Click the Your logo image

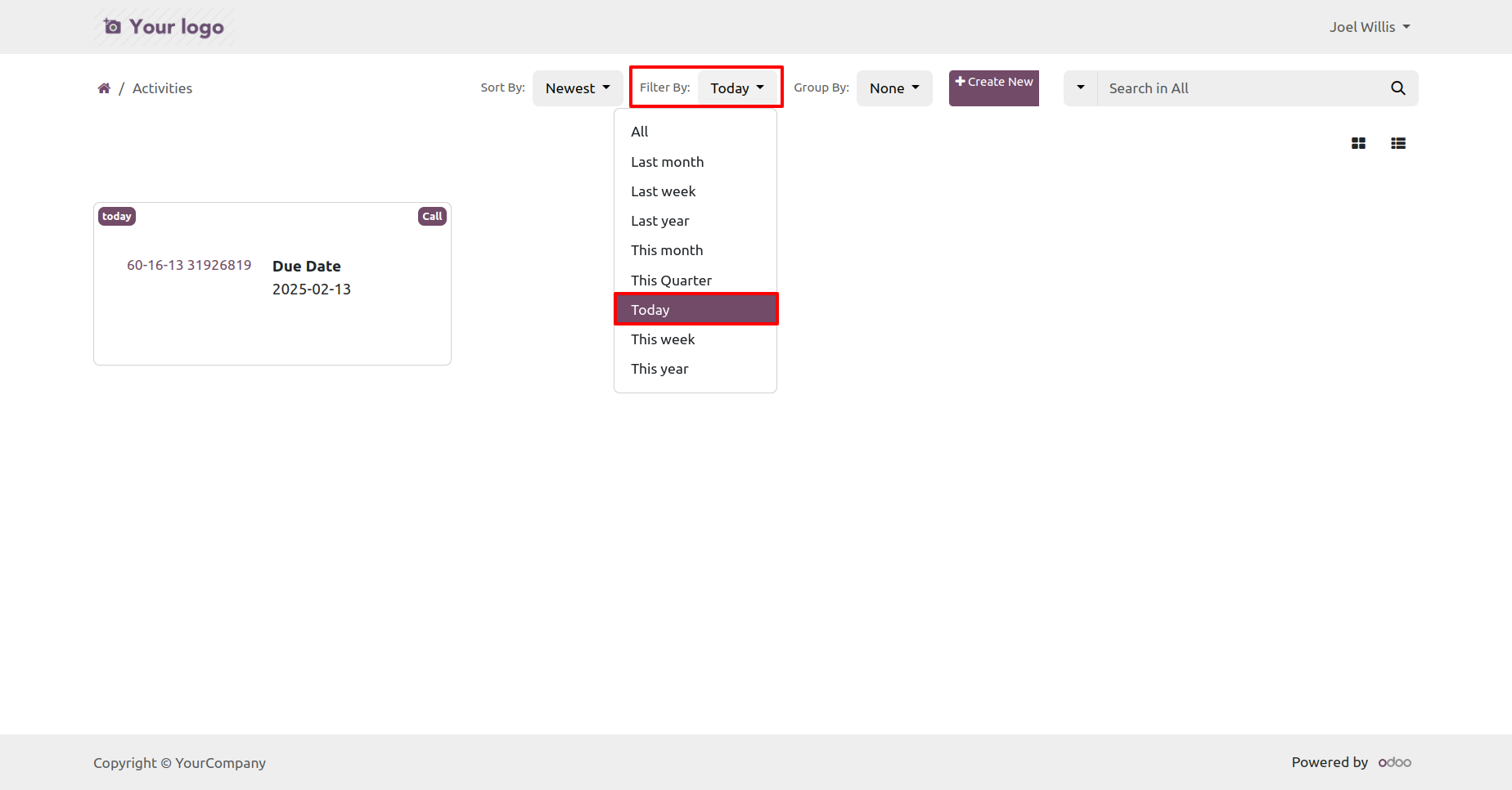pyautogui.click(x=164, y=27)
